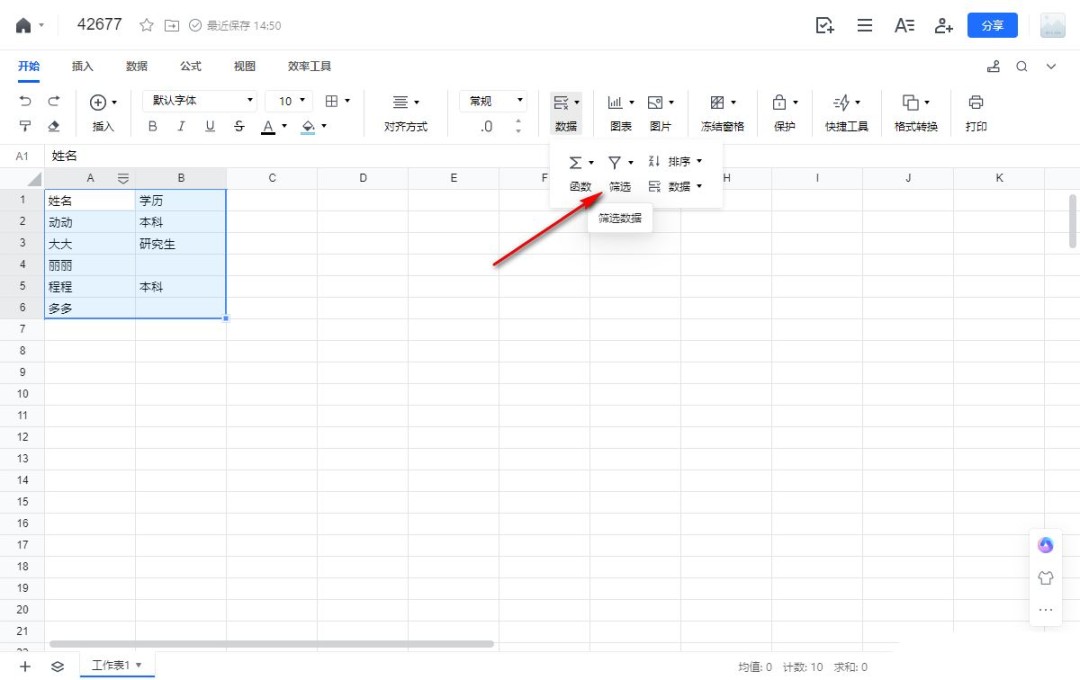Toggle strikethrough formatting

tap(239, 126)
